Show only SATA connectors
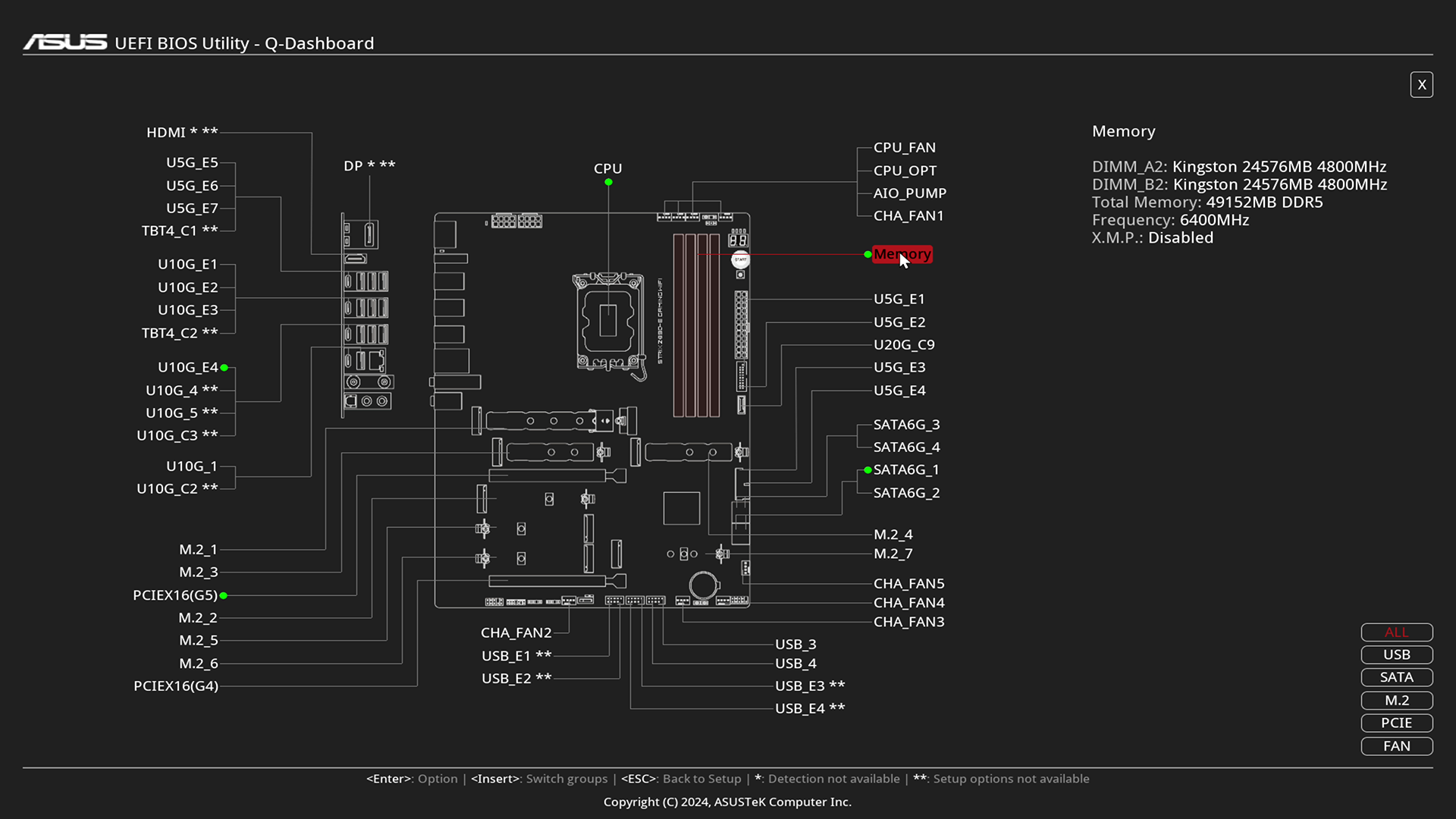 [x=1396, y=677]
